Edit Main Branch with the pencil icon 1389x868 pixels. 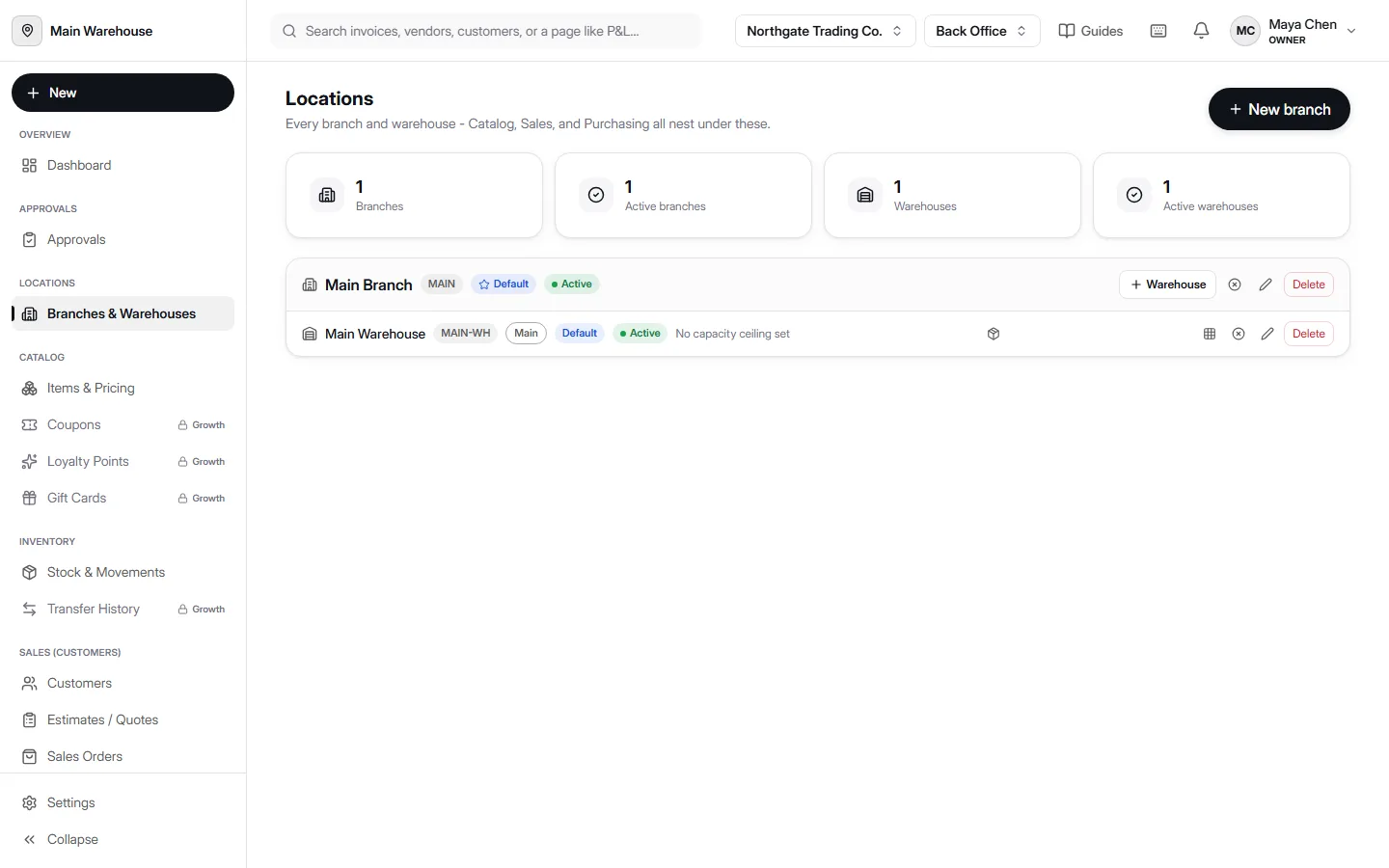pyautogui.click(x=1266, y=285)
